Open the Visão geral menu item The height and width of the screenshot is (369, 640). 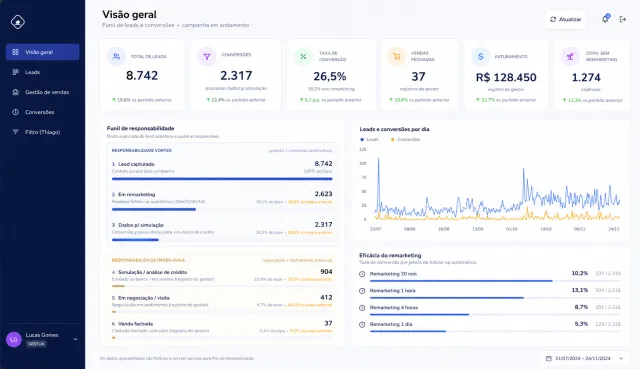[42, 52]
